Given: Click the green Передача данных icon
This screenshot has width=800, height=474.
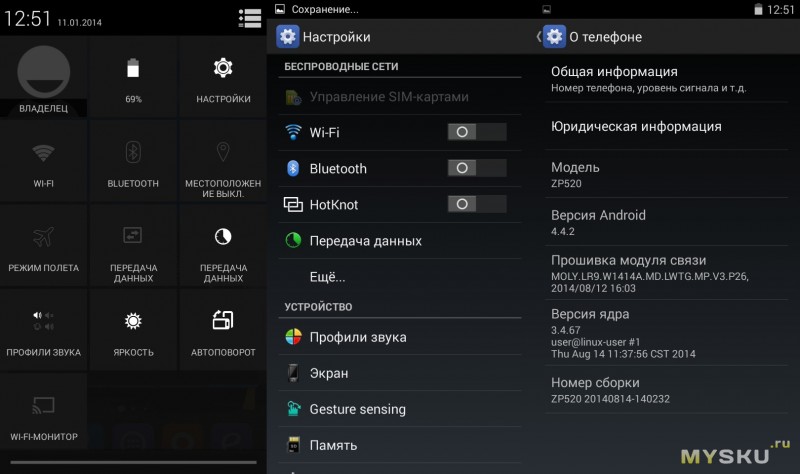Looking at the screenshot, I should coord(293,240).
